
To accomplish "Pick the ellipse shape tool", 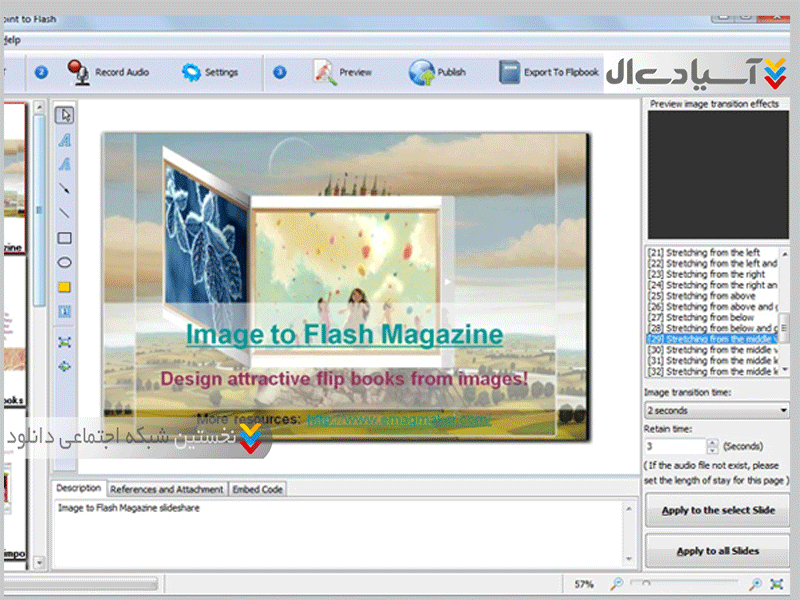I will click(64, 263).
